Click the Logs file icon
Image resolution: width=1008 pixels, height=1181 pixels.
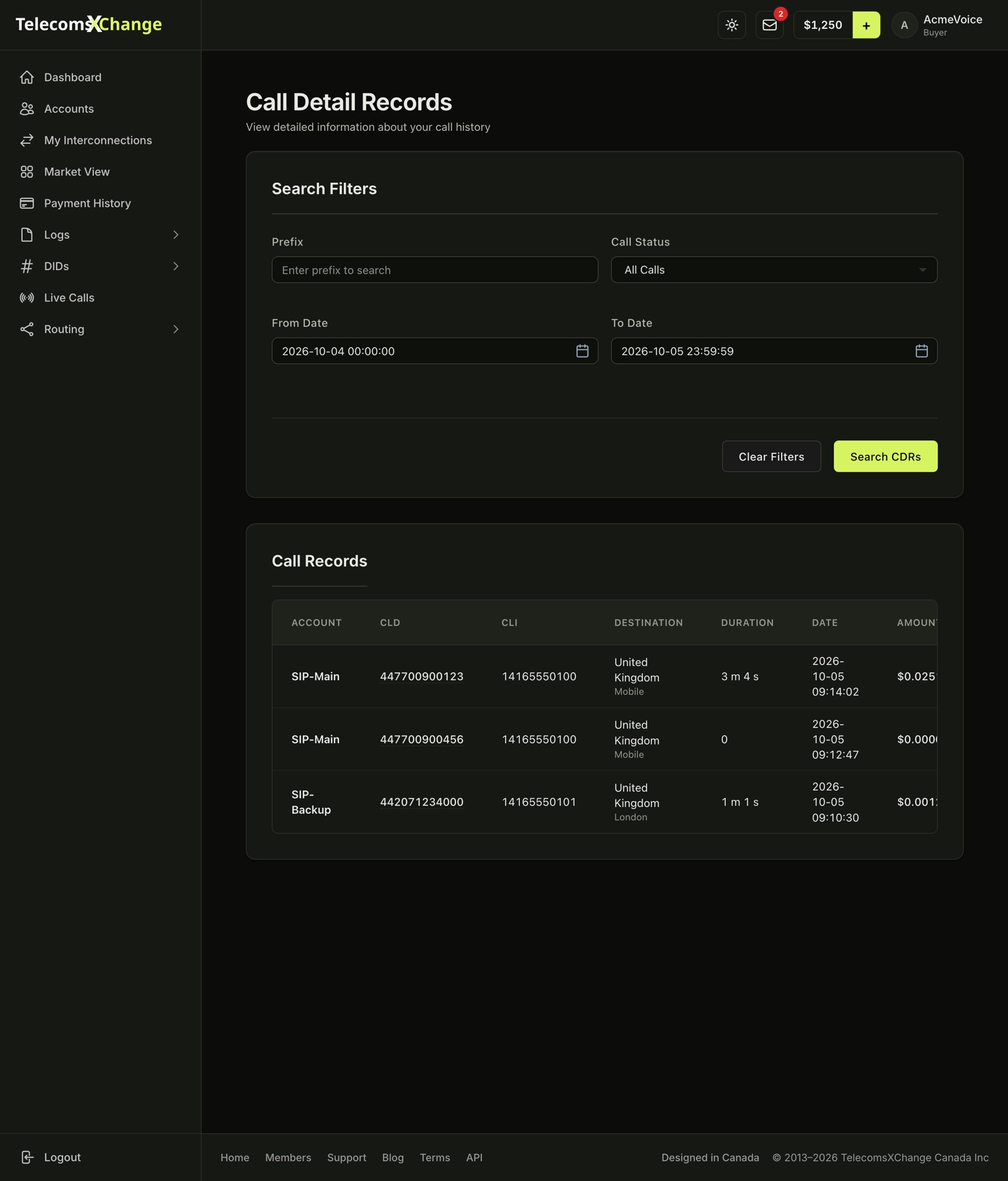(x=26, y=235)
